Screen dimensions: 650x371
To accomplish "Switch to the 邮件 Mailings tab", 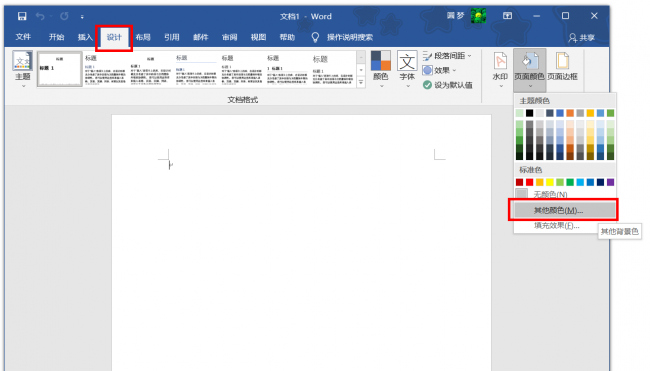I will coord(201,37).
